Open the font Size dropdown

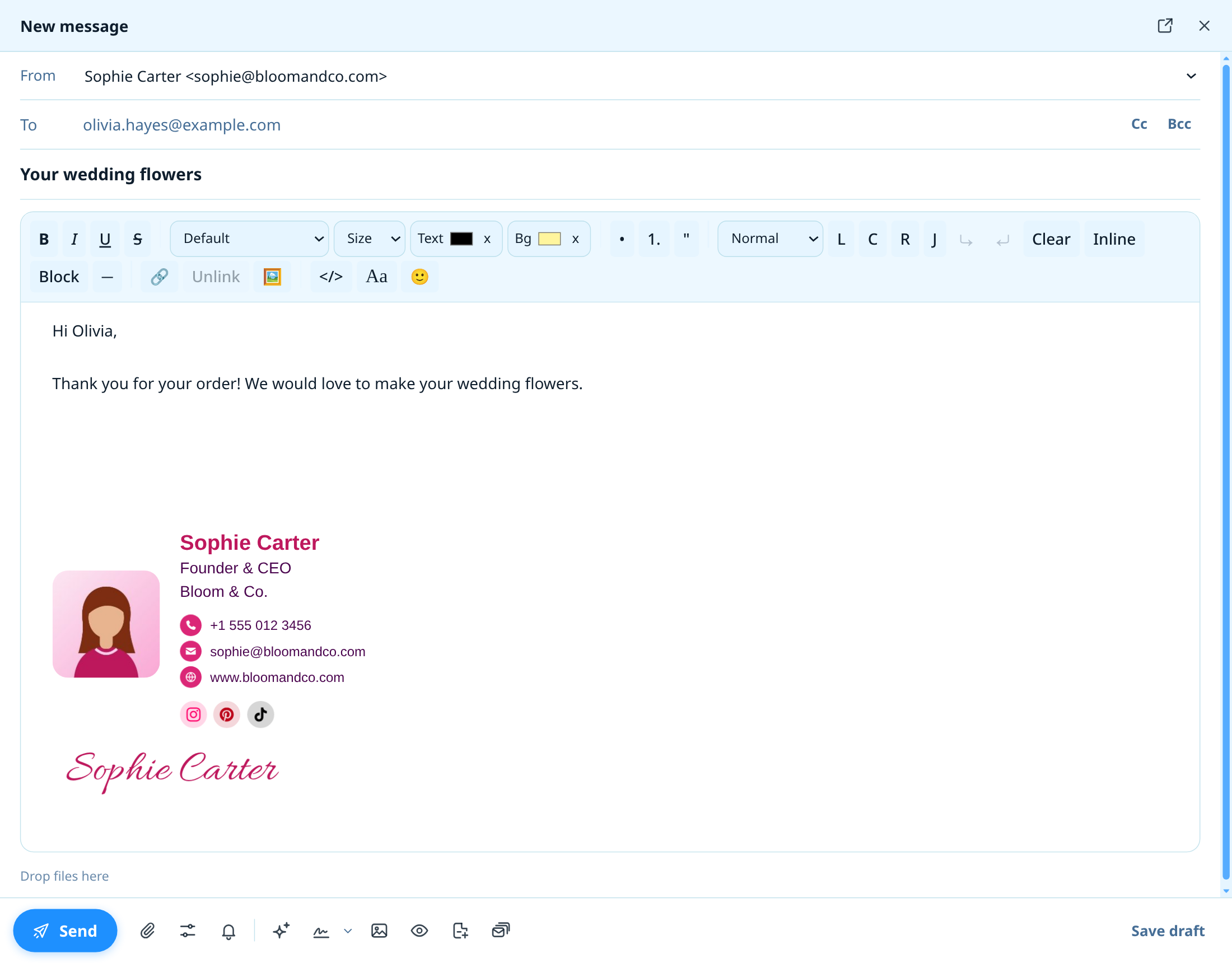pos(370,239)
